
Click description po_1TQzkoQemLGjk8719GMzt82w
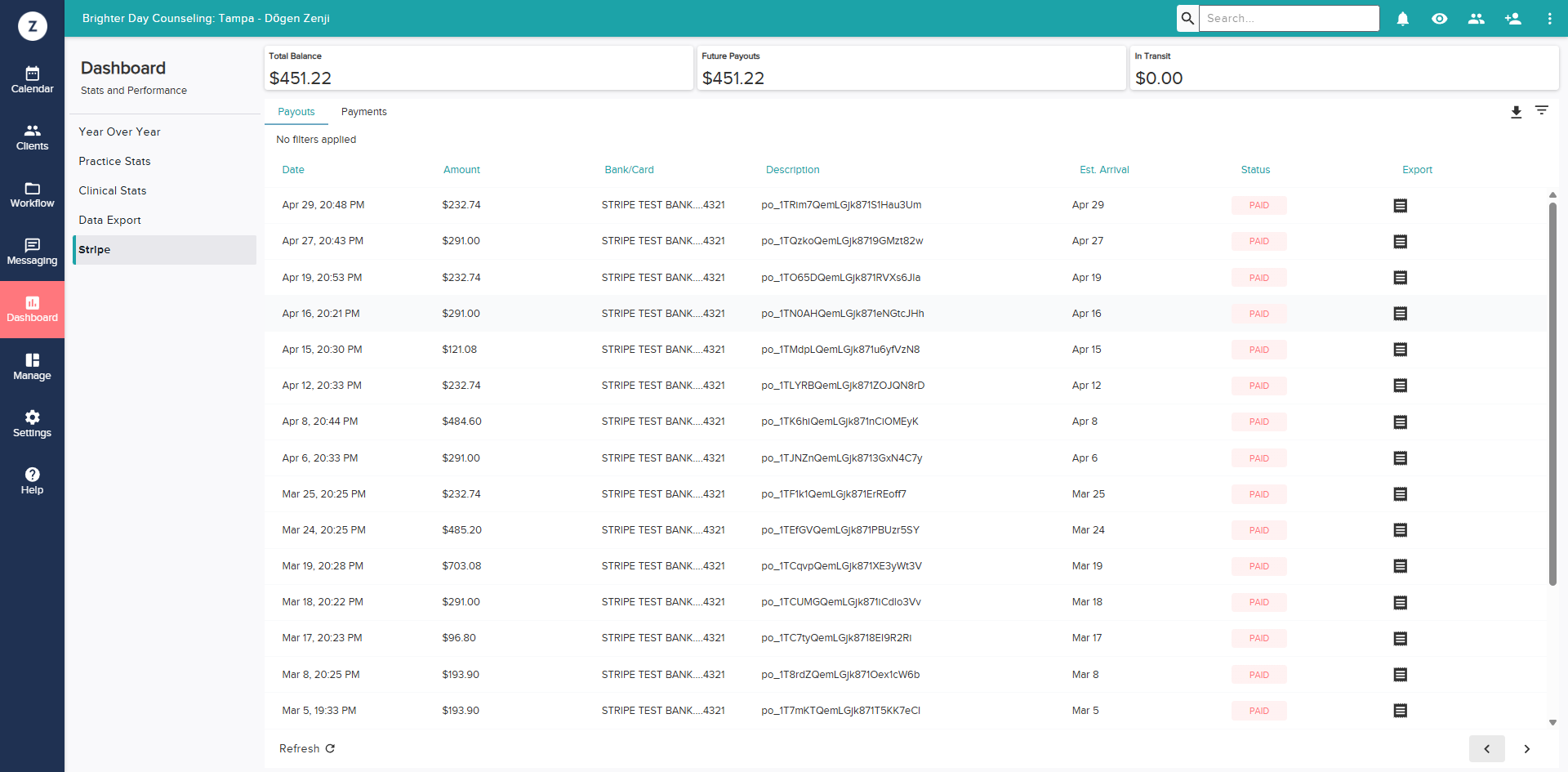click(x=842, y=241)
